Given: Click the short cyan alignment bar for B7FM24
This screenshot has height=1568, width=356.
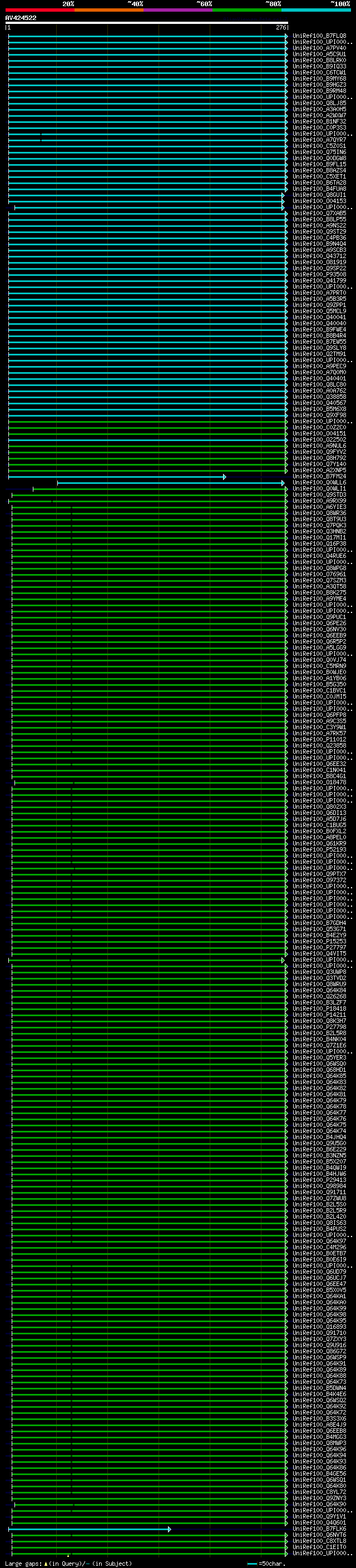Looking at the screenshot, I should pos(117,477).
